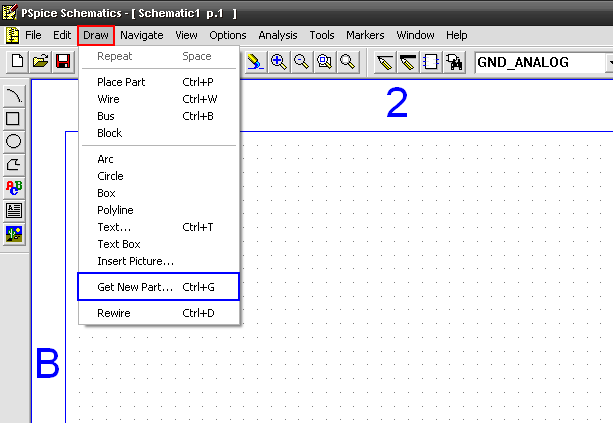Open the Help menu
The height and width of the screenshot is (423, 613).
pos(457,35)
